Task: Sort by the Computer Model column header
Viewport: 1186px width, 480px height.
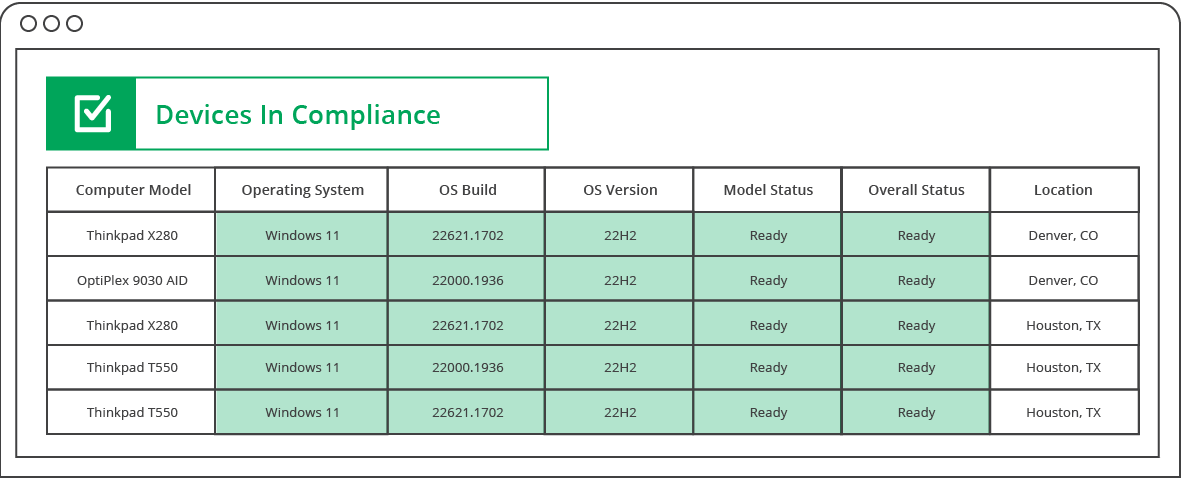Action: [x=133, y=190]
